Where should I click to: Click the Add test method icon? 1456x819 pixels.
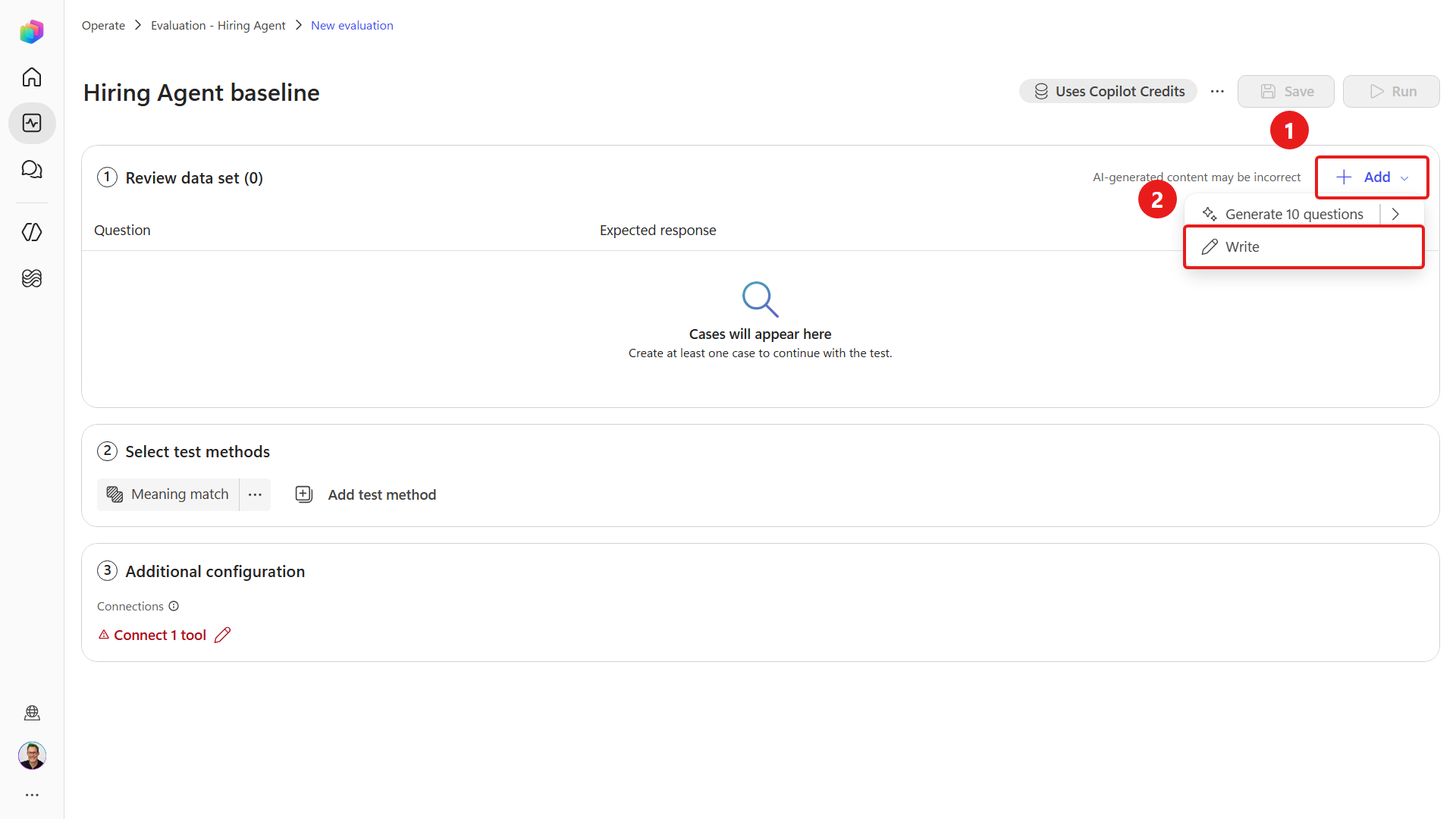303,494
